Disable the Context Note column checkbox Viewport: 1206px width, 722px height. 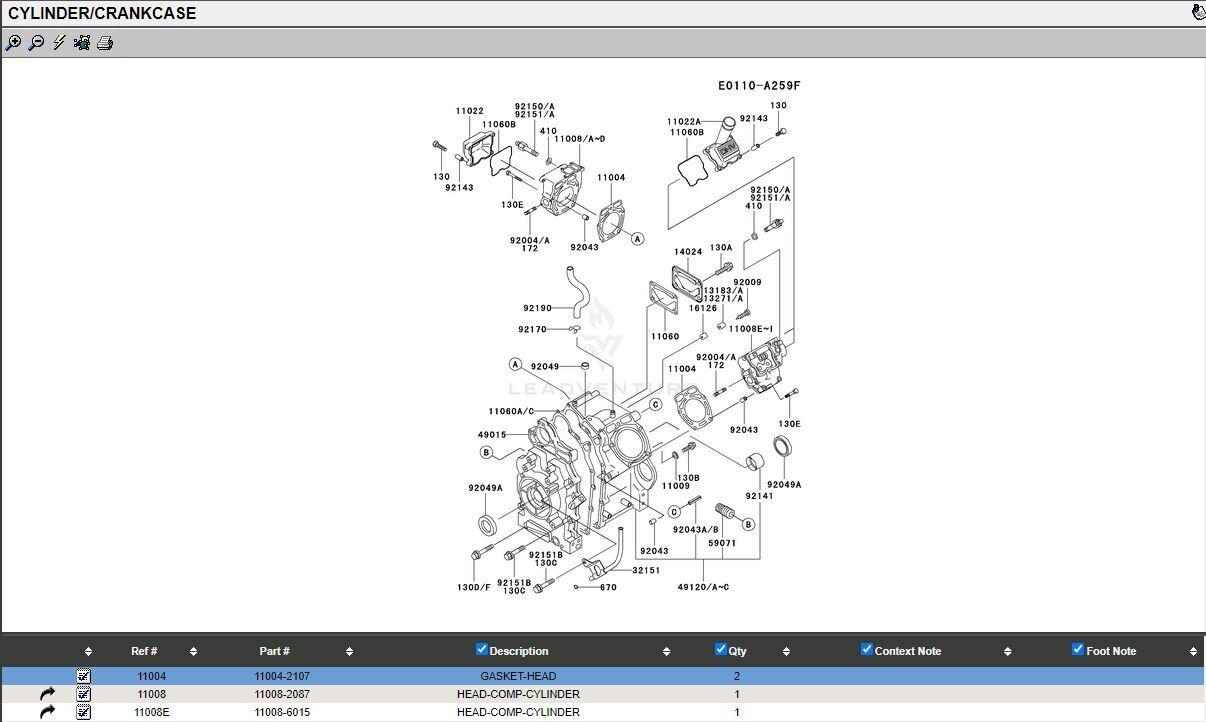click(x=867, y=650)
